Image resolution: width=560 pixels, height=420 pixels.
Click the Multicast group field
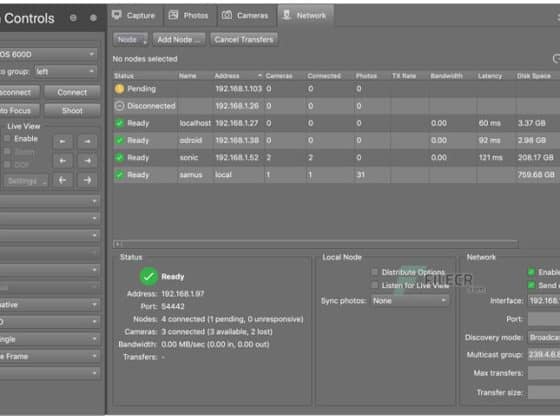click(x=544, y=355)
